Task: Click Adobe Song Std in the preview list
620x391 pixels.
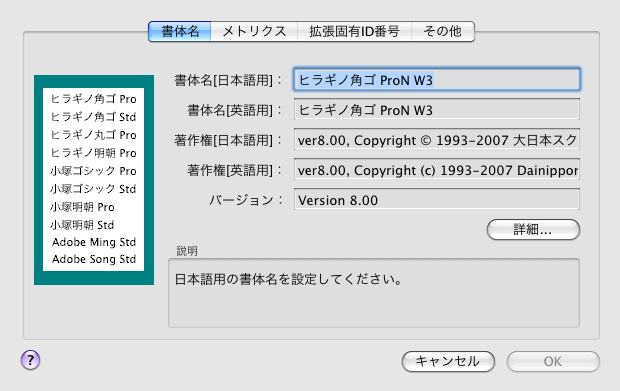Action: click(94, 259)
